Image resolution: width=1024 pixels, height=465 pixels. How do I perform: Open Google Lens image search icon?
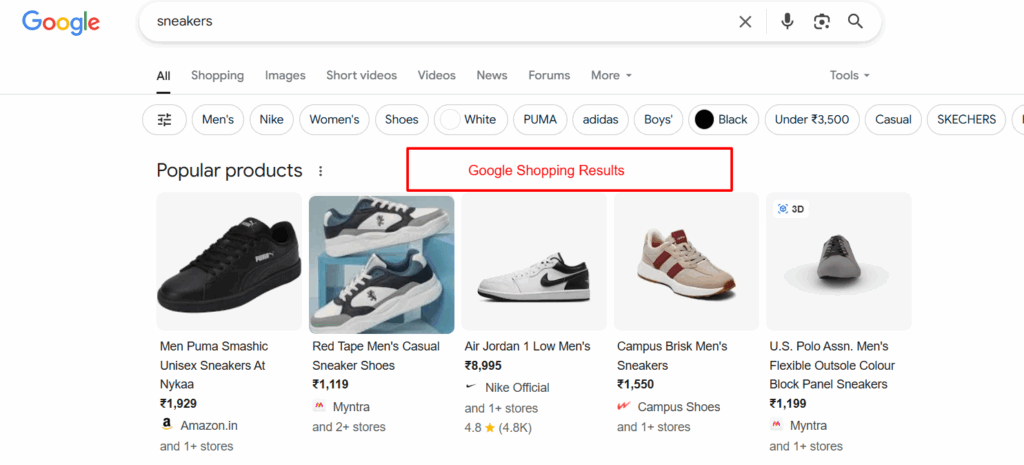pos(822,22)
